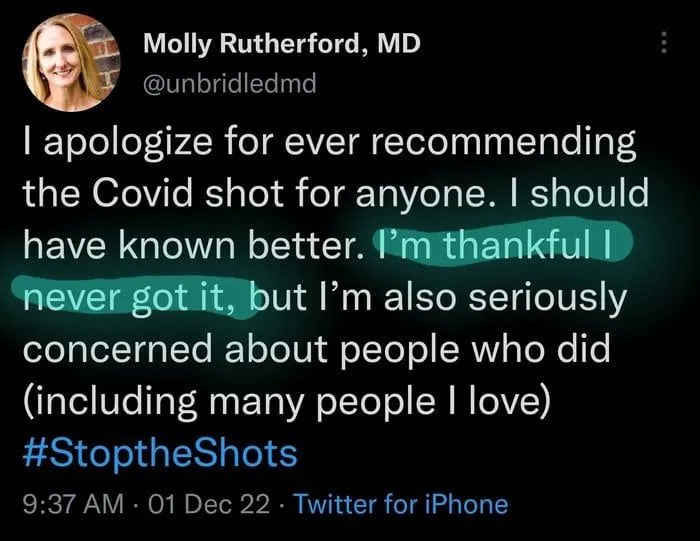Open the Molly Rutherford, MD display name
This screenshot has width=700, height=541.
click(x=282, y=43)
